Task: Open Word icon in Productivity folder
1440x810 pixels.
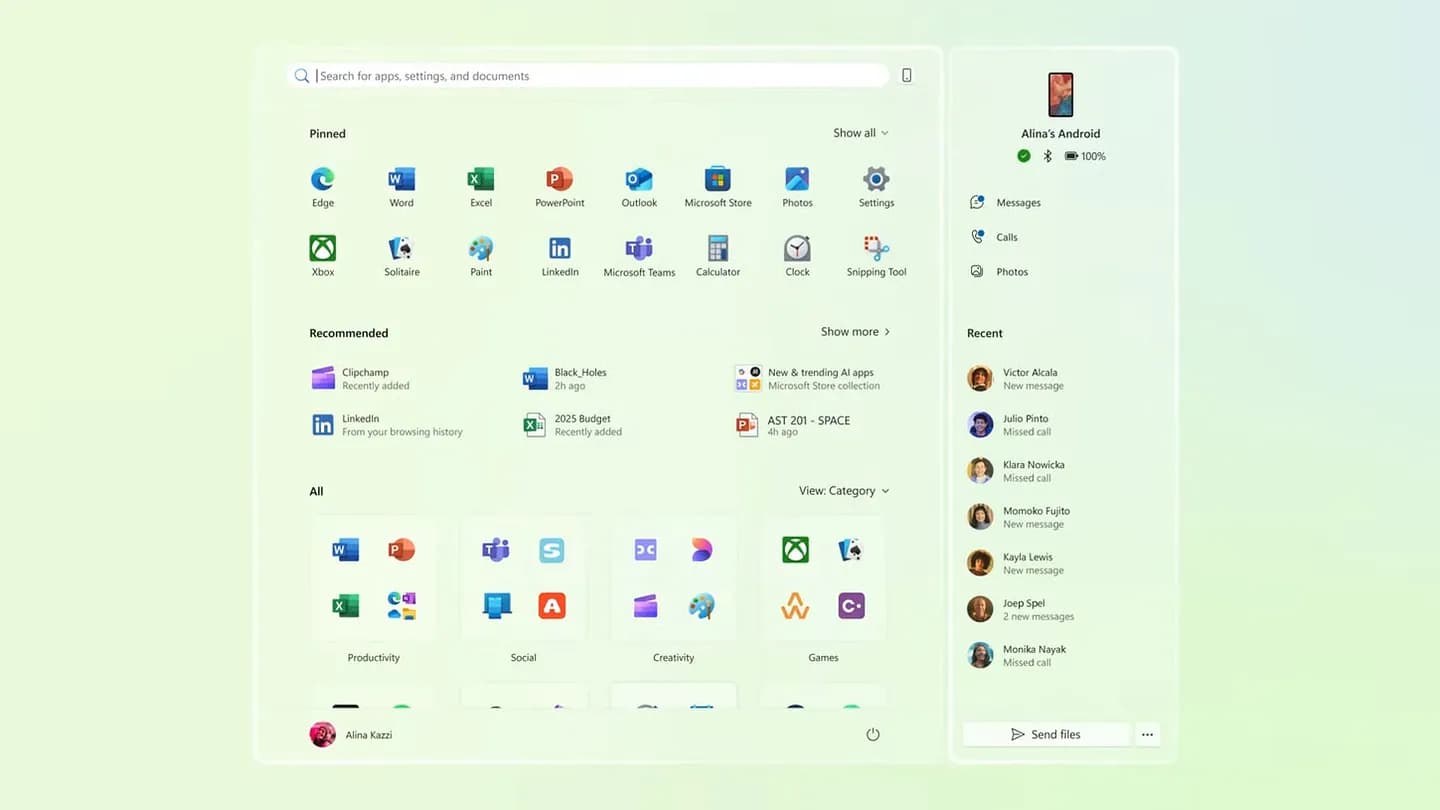Action: (x=345, y=550)
